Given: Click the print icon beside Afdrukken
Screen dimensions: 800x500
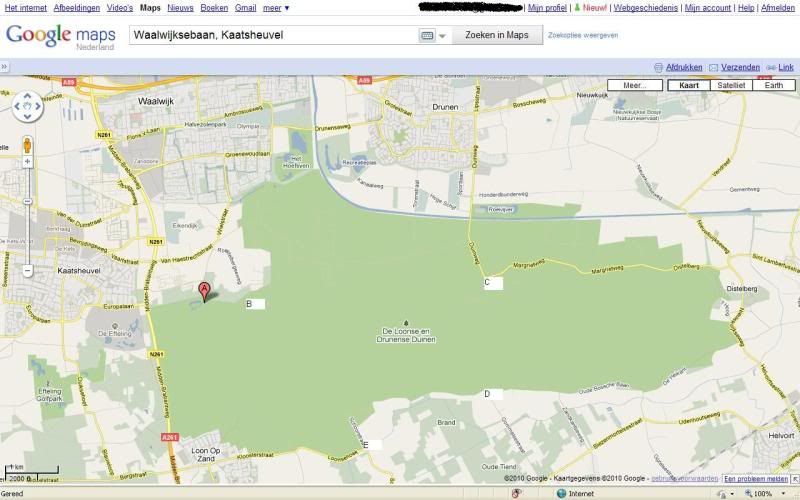Looking at the screenshot, I should pos(658,67).
